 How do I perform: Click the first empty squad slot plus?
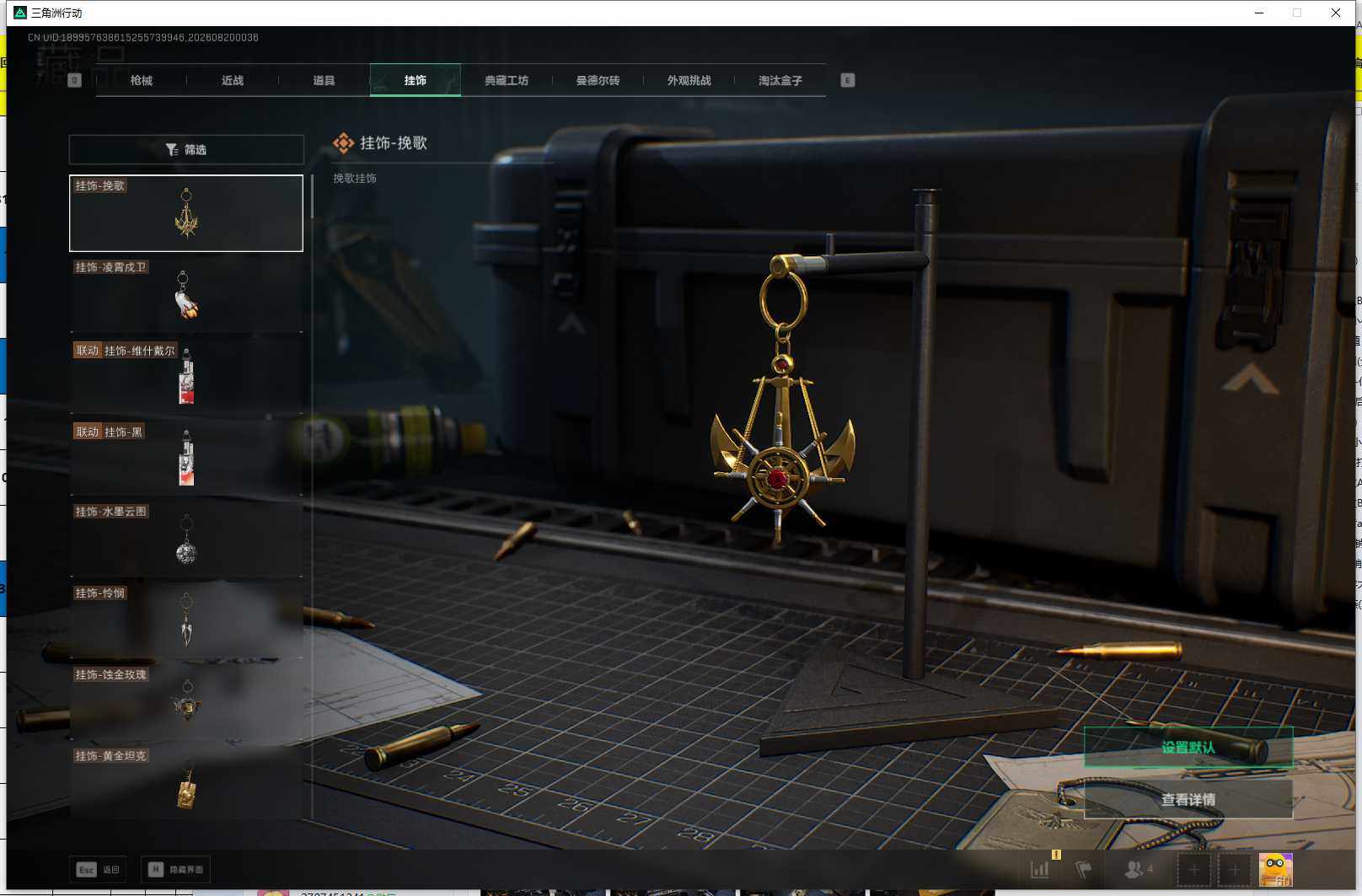1193,869
